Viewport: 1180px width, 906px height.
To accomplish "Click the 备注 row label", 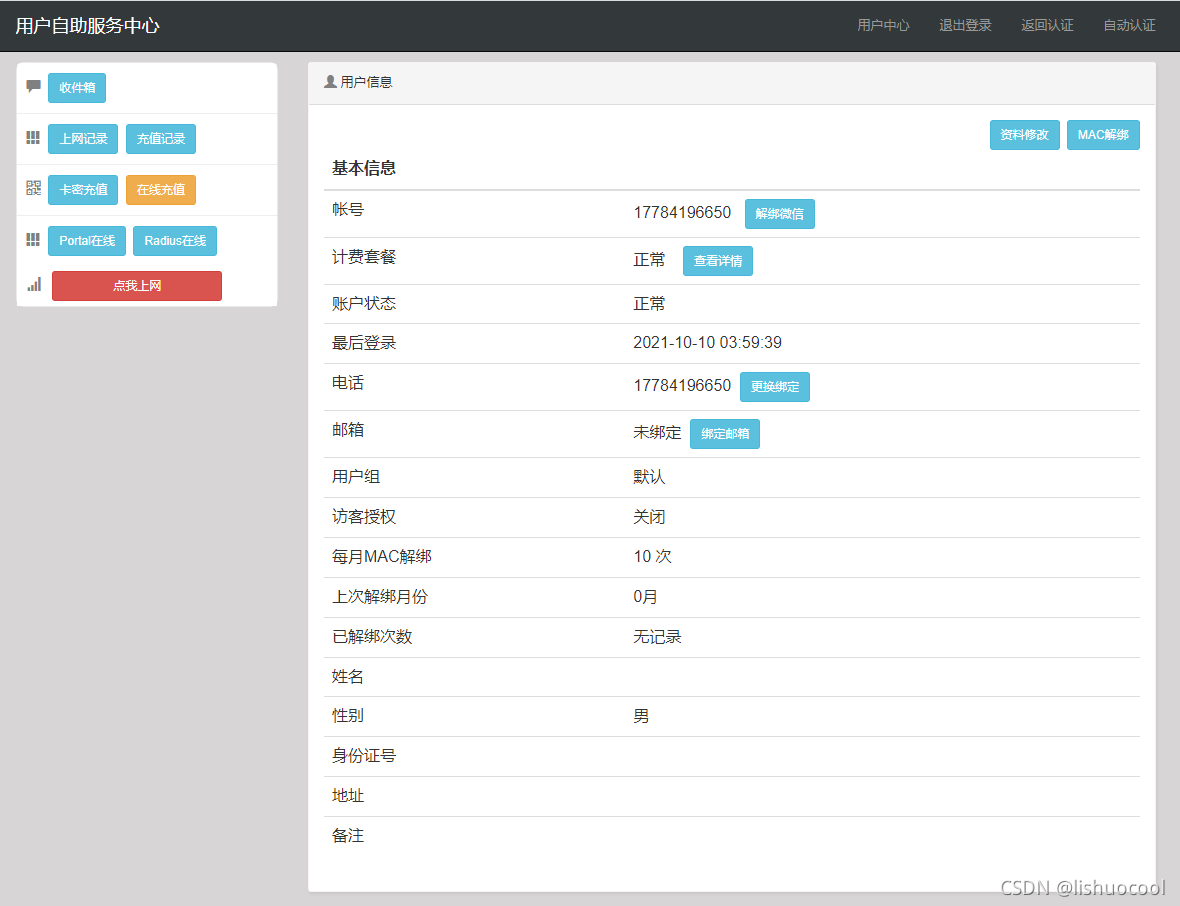I will 348,835.
